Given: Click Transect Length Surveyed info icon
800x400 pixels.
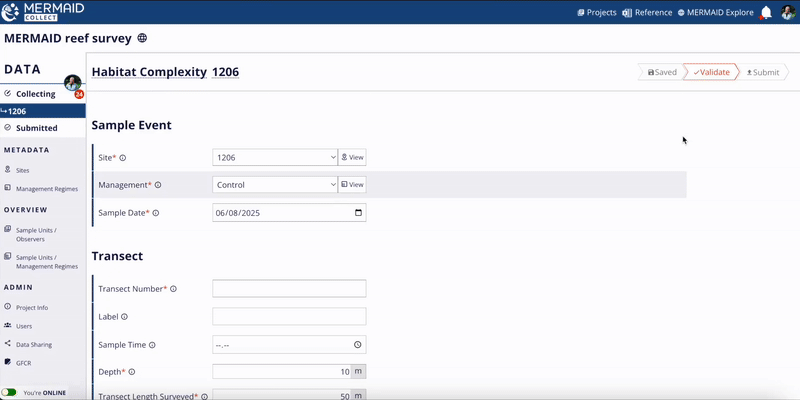Looking at the screenshot, I should (204, 396).
